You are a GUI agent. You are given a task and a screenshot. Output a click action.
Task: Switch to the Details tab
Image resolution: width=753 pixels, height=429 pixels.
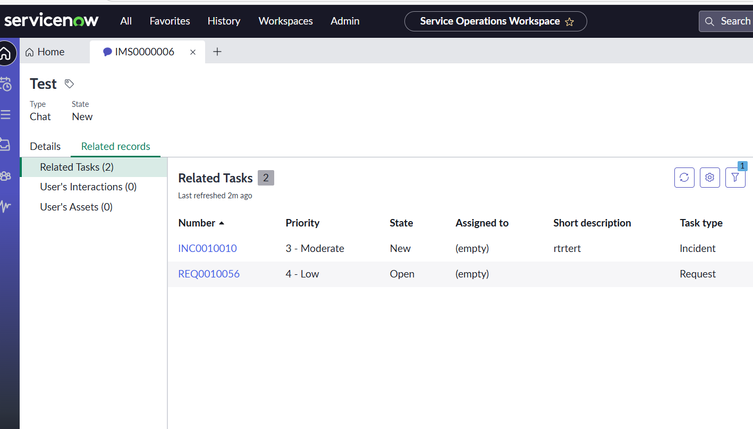[45, 146]
